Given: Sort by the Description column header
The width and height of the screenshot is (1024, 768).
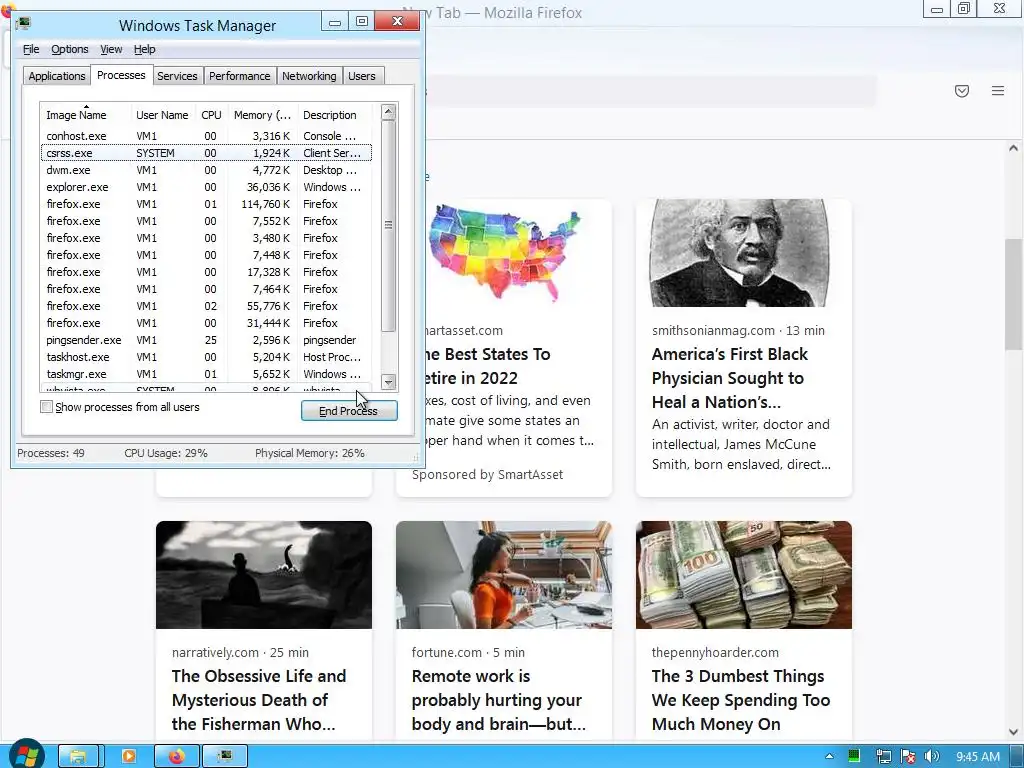Looking at the screenshot, I should (336, 115).
